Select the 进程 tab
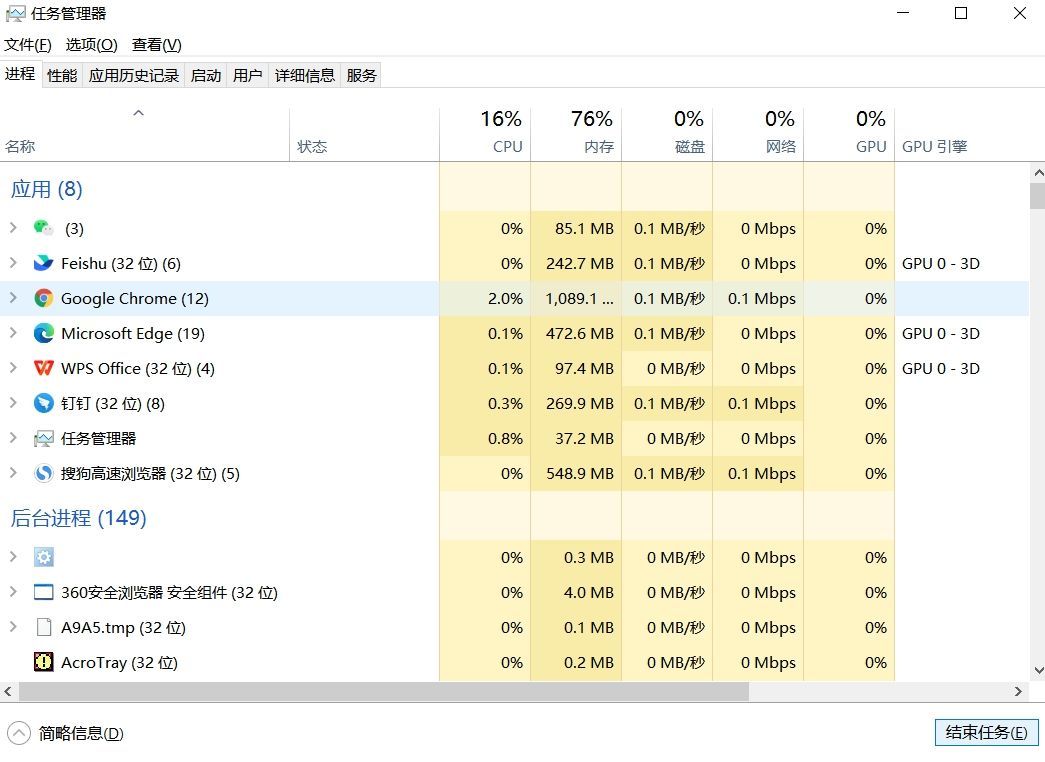Image resolution: width=1045 pixels, height=762 pixels. (x=20, y=74)
